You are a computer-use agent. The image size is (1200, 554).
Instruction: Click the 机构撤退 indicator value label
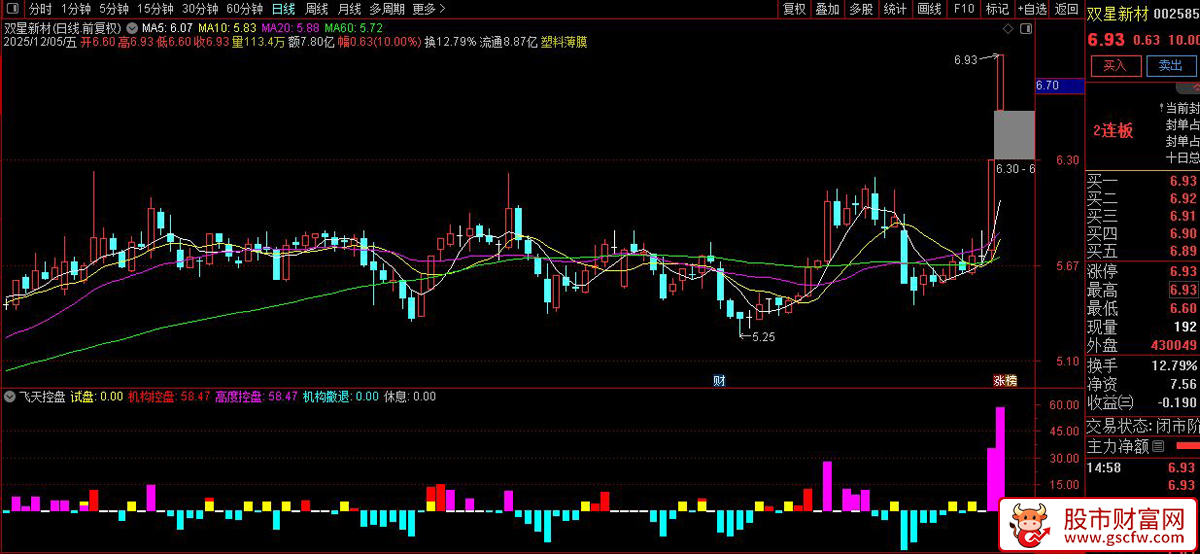(x=340, y=396)
